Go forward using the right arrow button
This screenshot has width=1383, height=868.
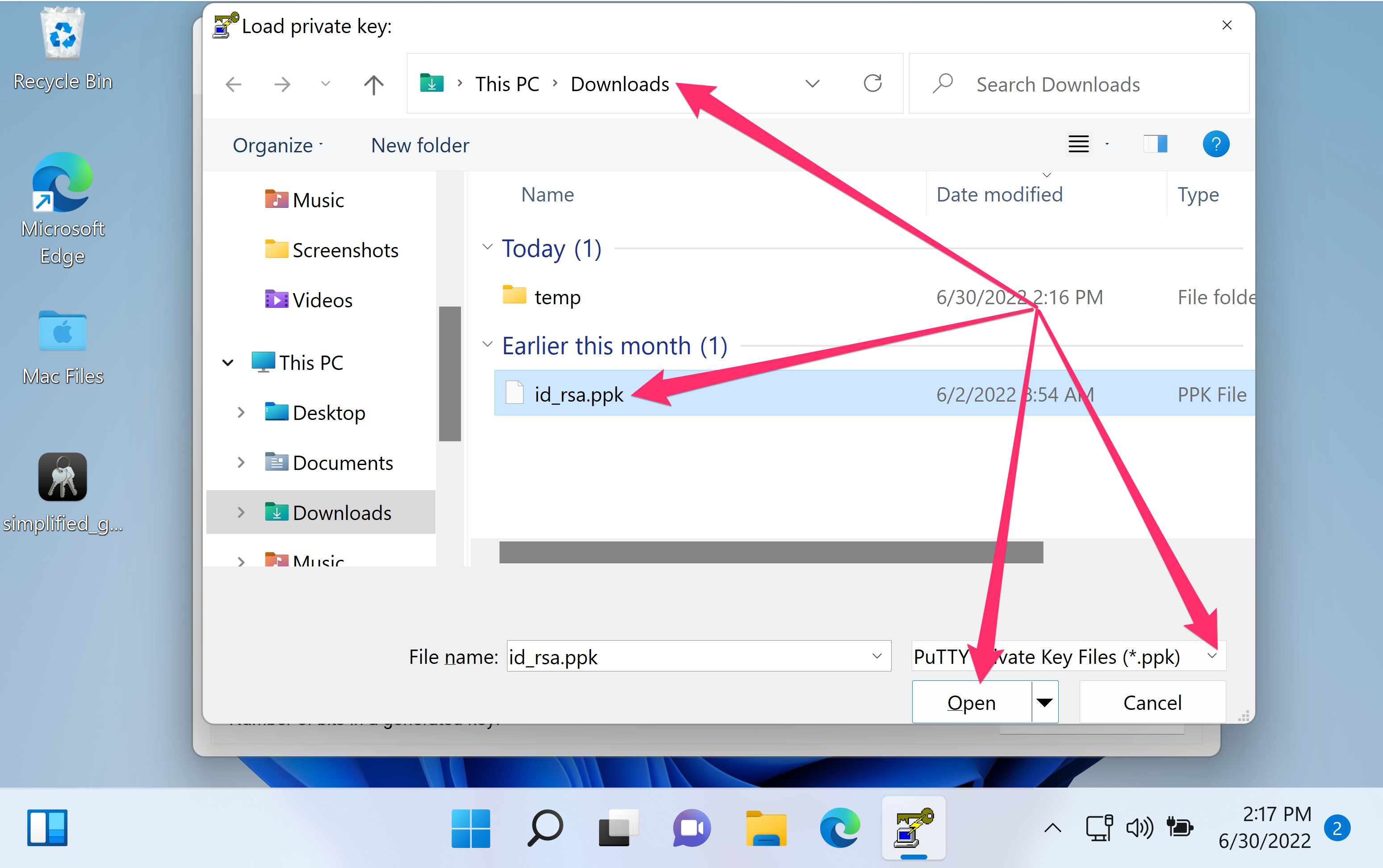point(282,84)
